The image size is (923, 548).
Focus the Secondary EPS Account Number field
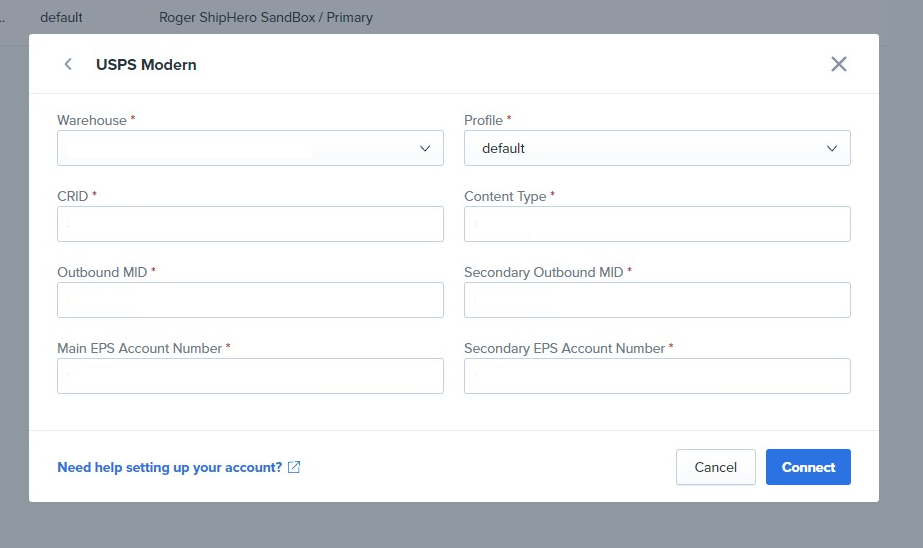[657, 376]
